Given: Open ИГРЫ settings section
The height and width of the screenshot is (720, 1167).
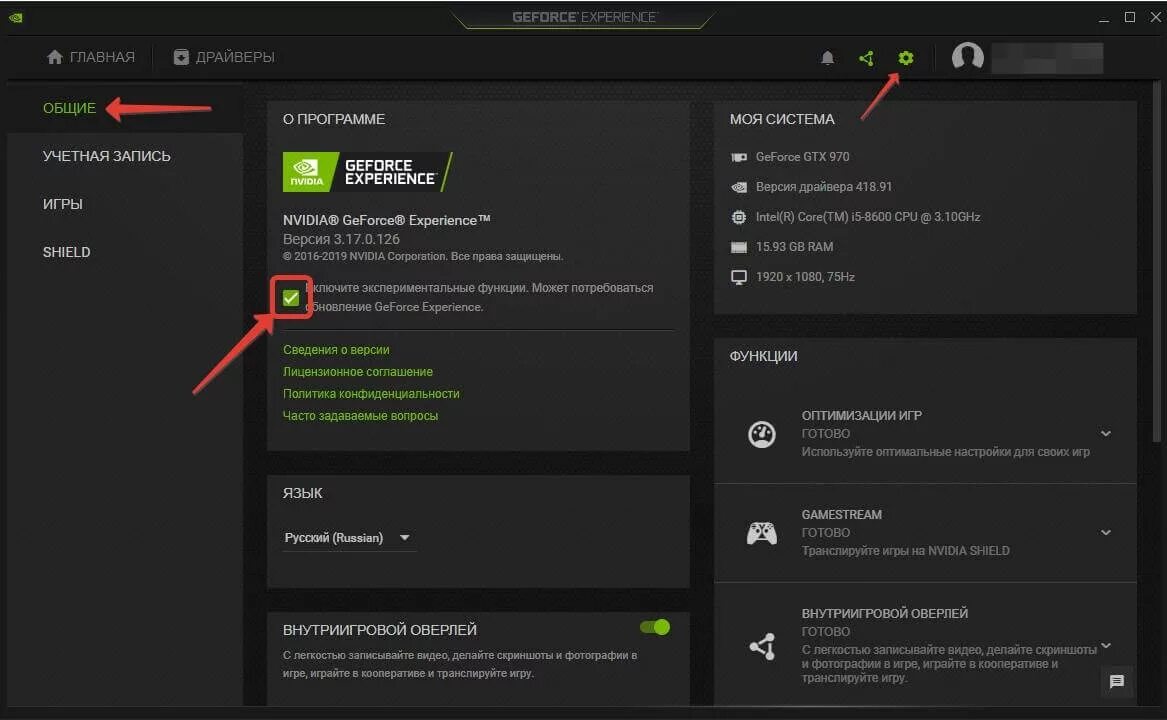Looking at the screenshot, I should pos(63,204).
